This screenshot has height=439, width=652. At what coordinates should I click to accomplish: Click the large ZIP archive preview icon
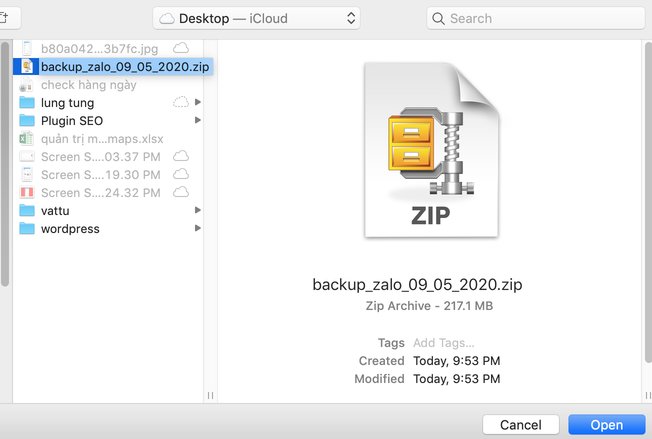pyautogui.click(x=430, y=150)
